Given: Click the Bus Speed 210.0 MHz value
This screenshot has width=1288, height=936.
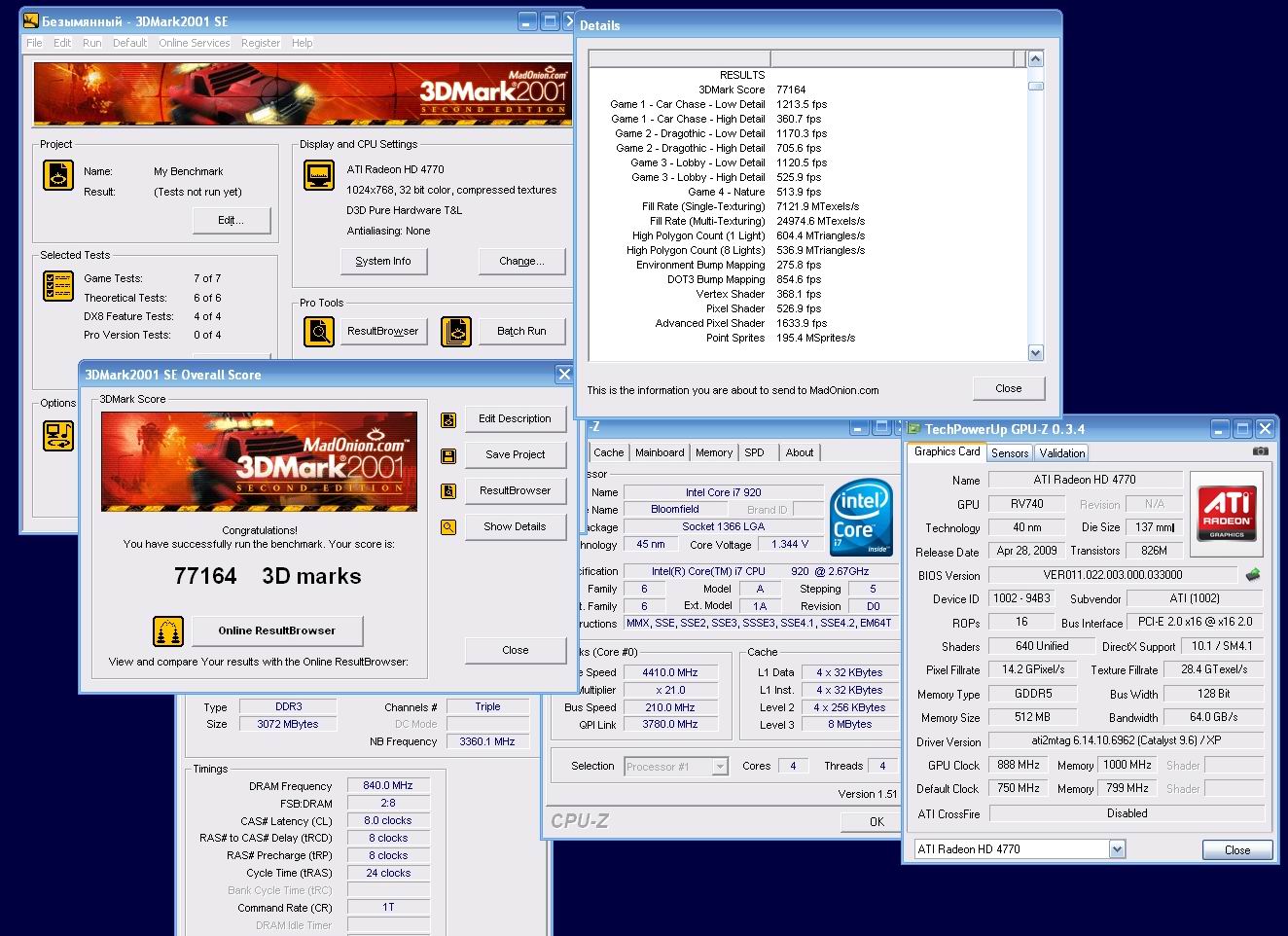Looking at the screenshot, I should click(x=670, y=708).
